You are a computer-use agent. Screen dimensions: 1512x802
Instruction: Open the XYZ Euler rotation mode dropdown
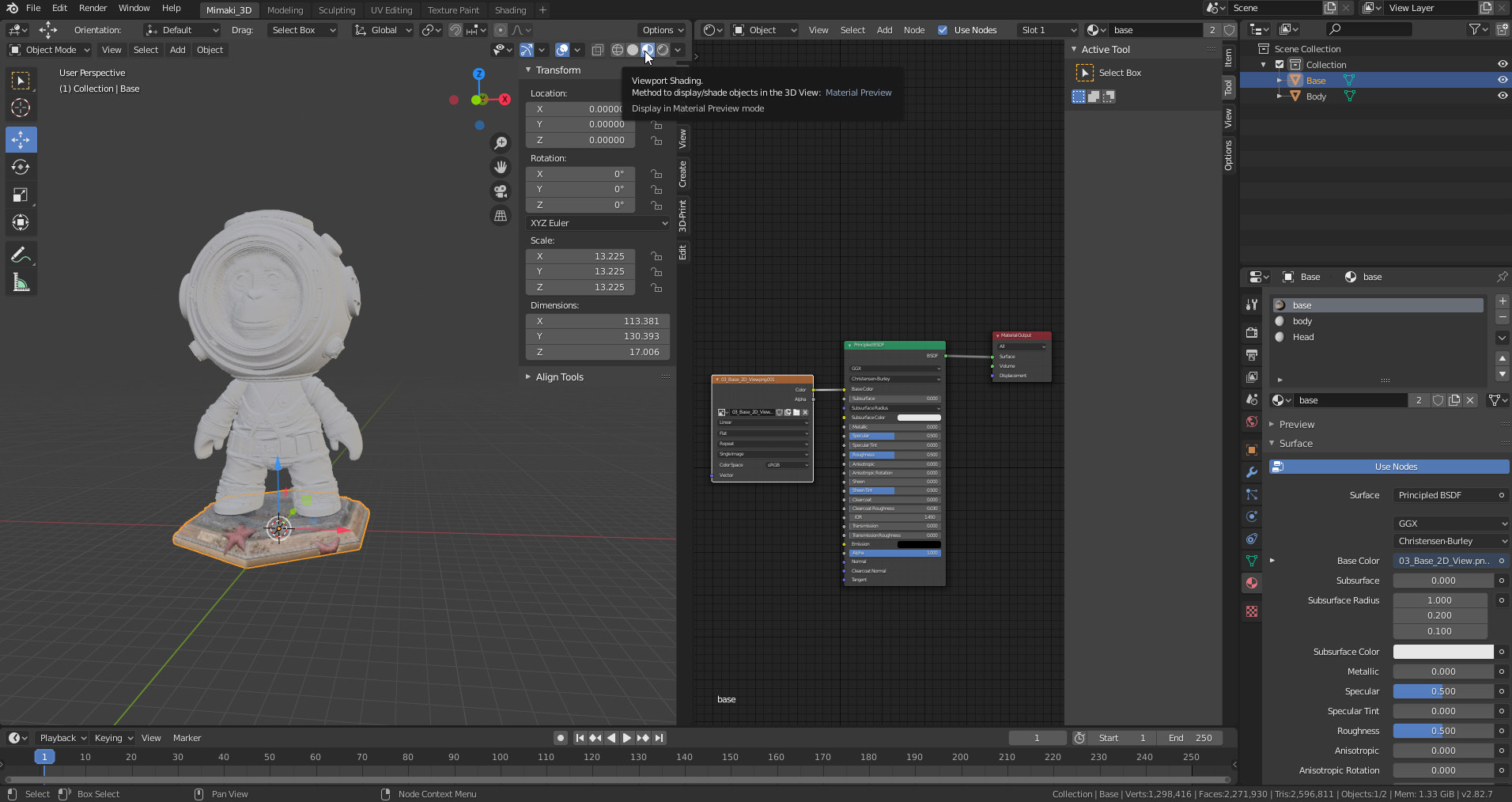click(599, 223)
